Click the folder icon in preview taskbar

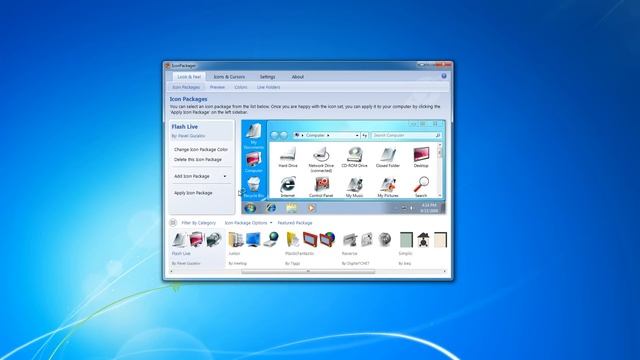[x=291, y=208]
